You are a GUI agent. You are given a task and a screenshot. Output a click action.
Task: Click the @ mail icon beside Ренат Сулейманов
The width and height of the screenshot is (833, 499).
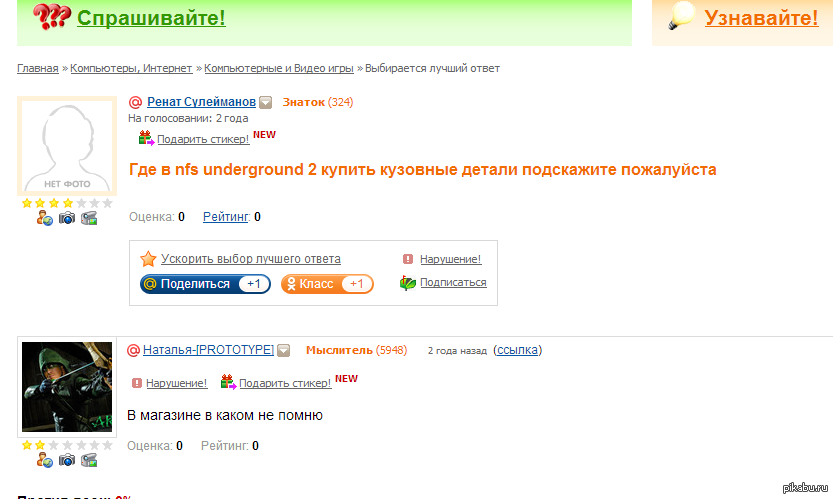point(136,102)
